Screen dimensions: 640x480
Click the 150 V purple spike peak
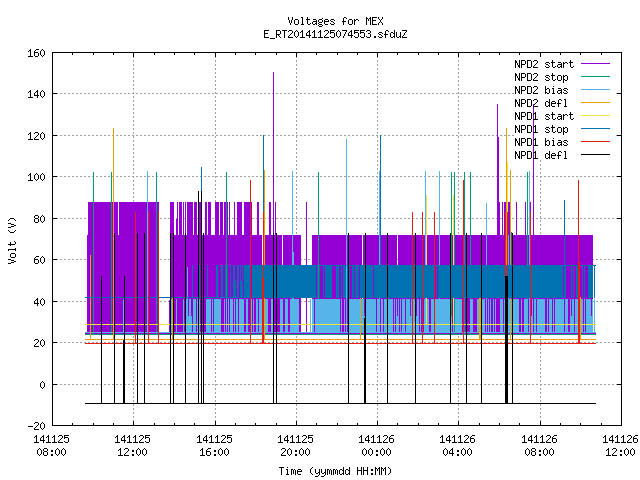[273, 73]
